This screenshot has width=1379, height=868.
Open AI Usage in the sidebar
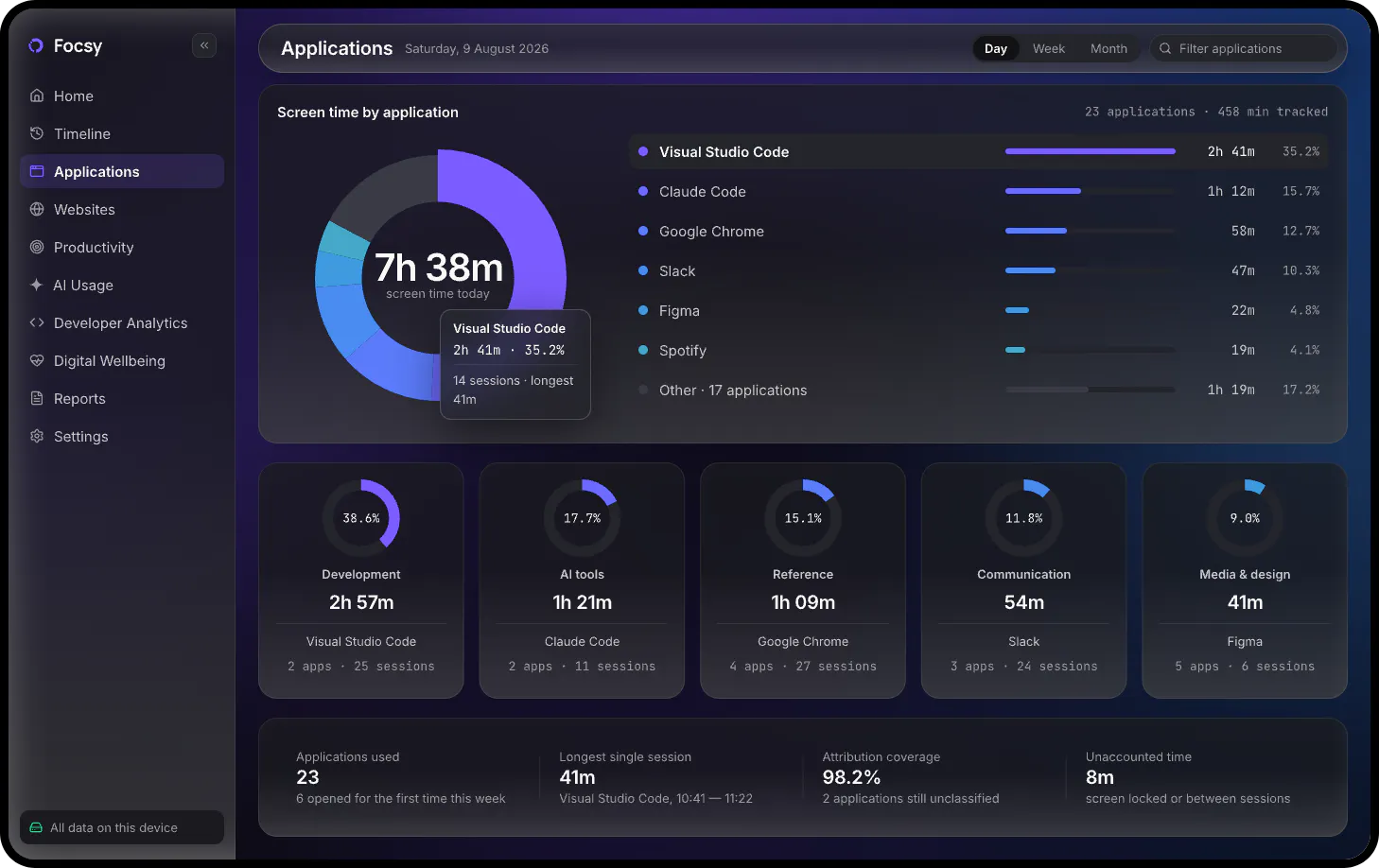coord(122,285)
